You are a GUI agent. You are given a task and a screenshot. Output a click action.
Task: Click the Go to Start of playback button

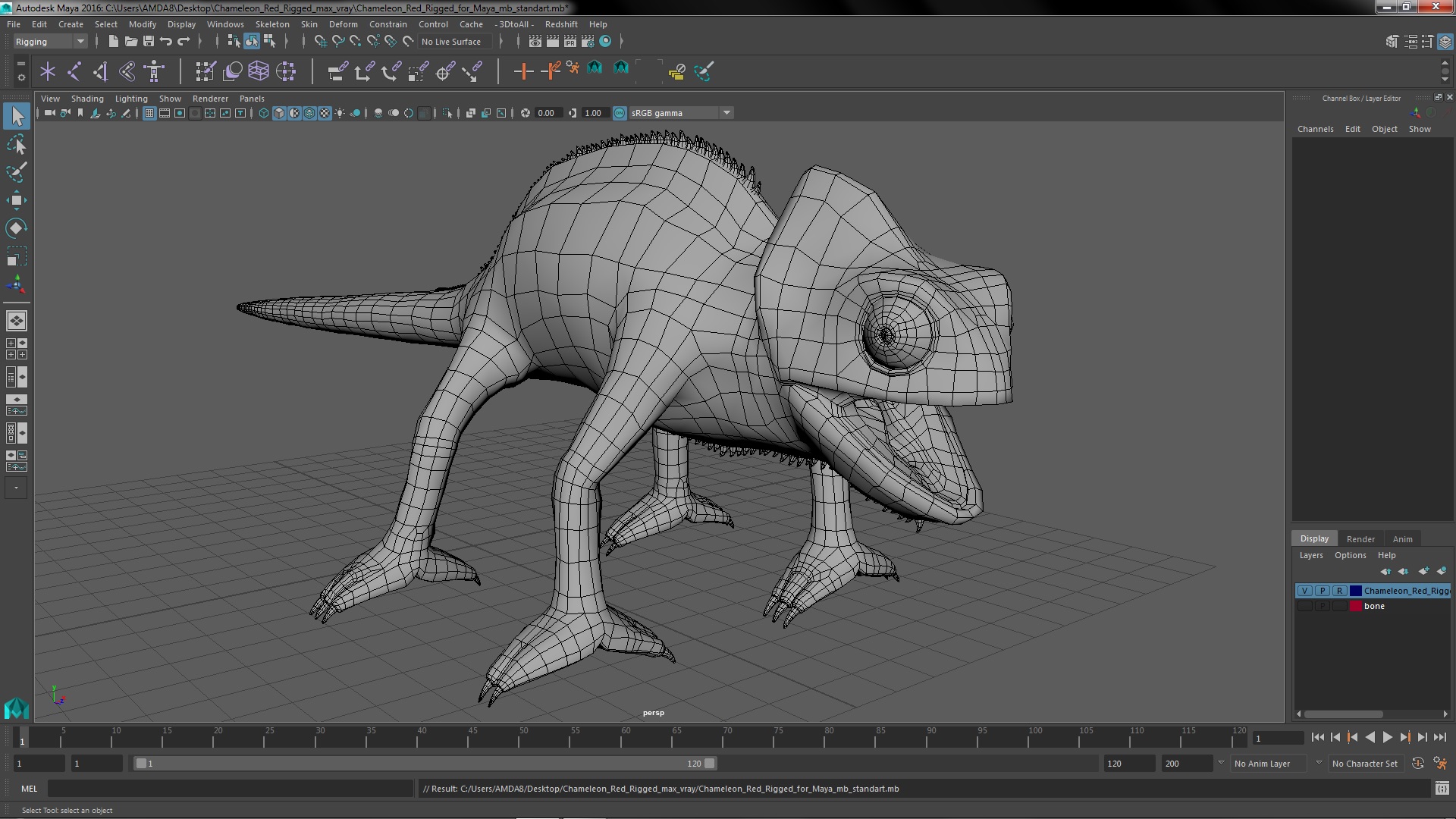[x=1317, y=737]
